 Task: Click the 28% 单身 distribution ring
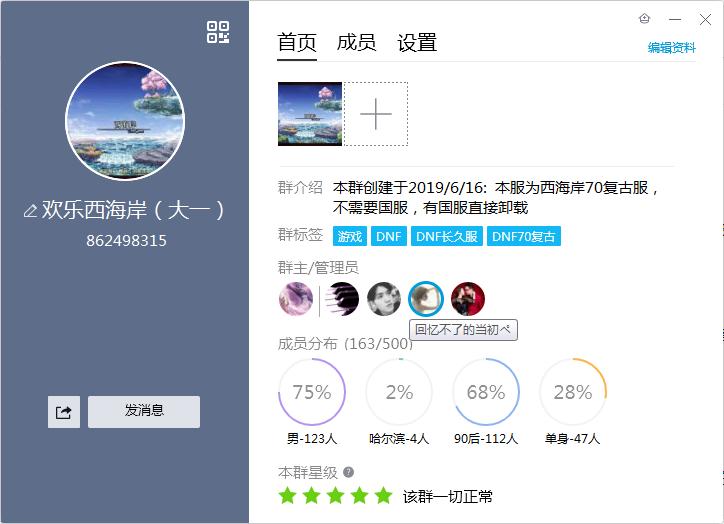573,392
